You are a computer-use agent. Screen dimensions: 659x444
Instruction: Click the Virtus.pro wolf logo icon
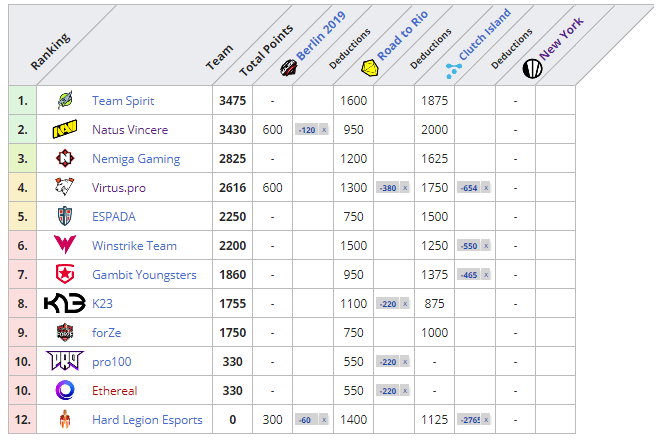point(65,187)
